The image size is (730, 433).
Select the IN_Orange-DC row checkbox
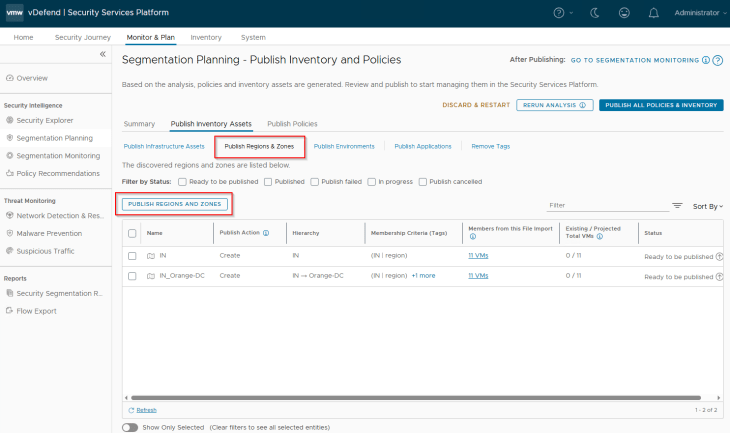[132, 275]
